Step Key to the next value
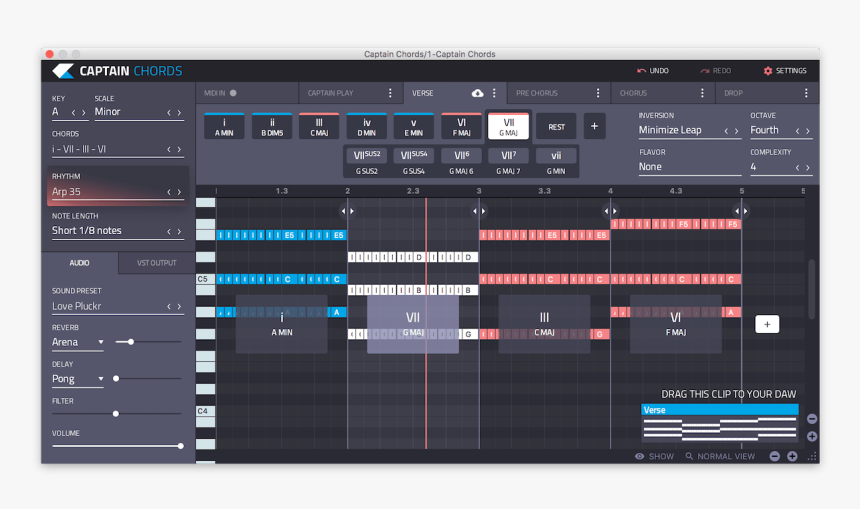 pos(83,112)
